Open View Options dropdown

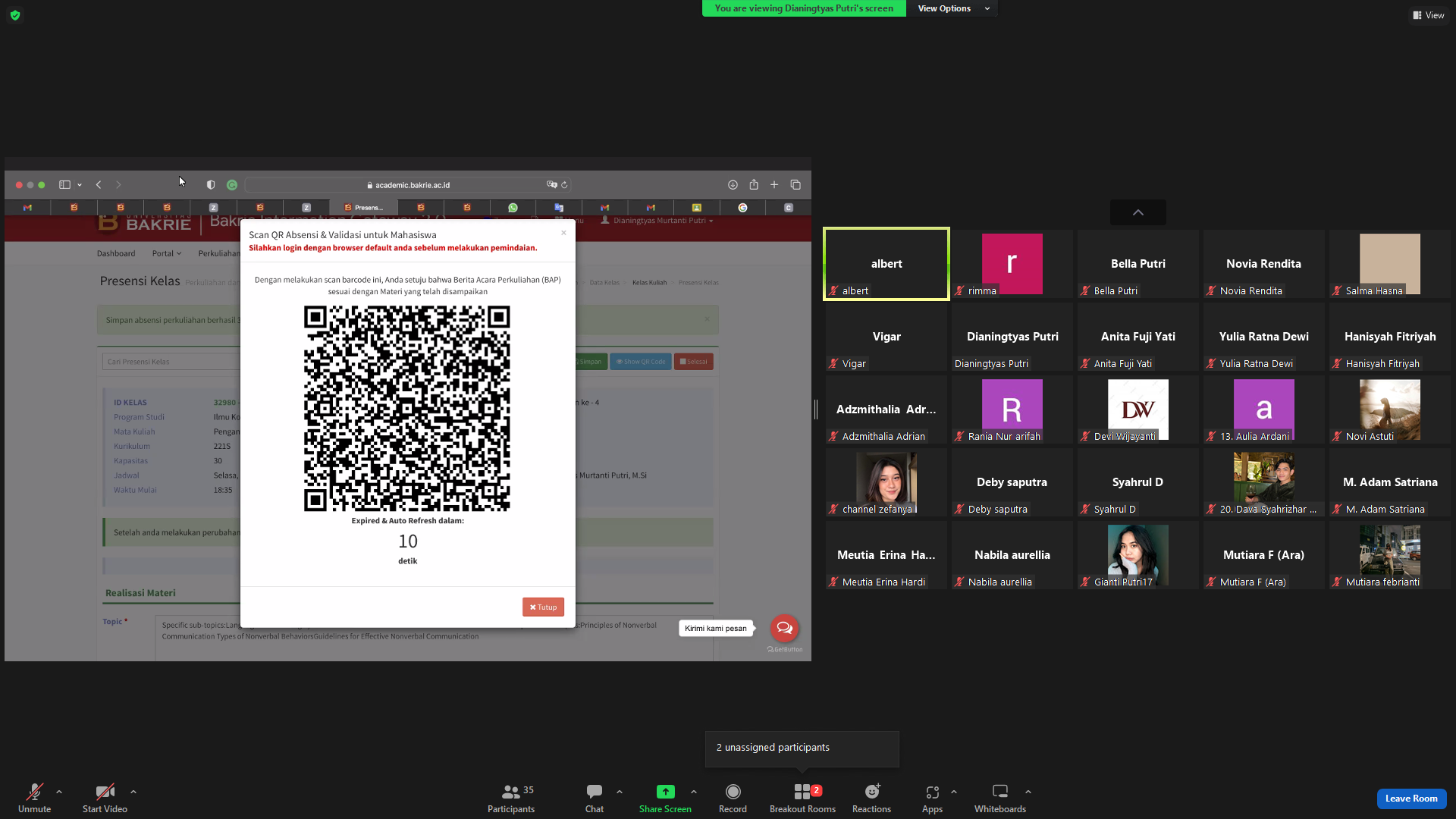[x=953, y=8]
